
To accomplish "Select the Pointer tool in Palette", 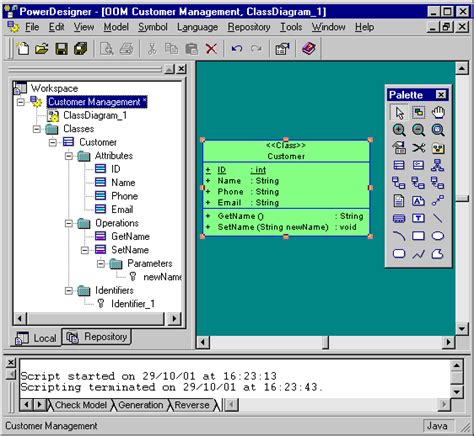I will click(399, 113).
